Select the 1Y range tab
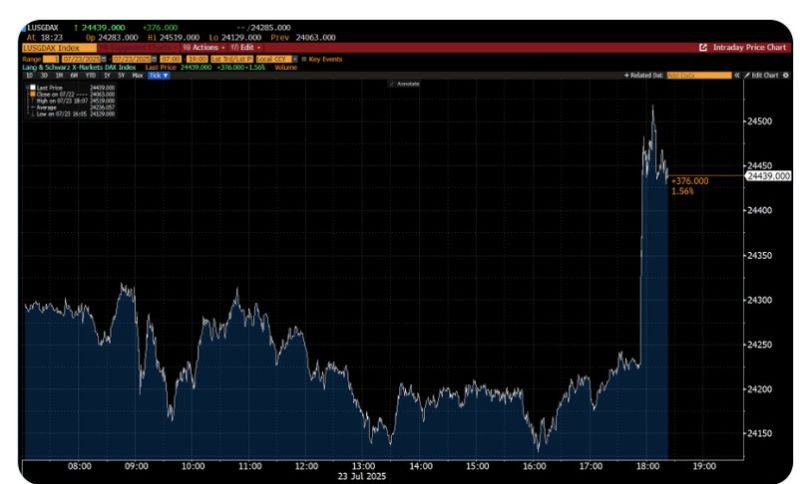This screenshot has height=484, width=800. pos(107,75)
